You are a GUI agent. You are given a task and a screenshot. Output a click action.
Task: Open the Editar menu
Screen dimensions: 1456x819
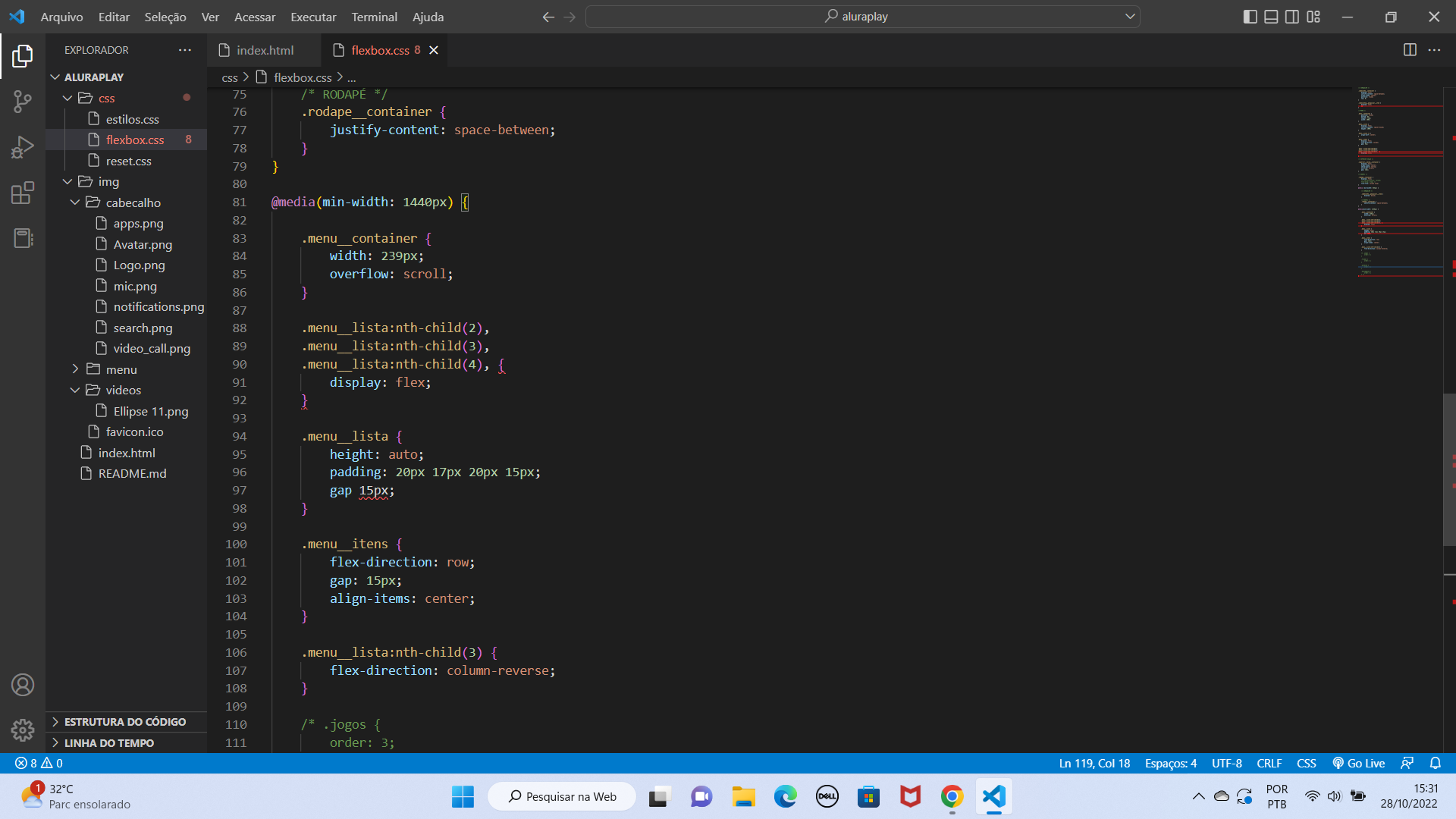click(x=114, y=17)
